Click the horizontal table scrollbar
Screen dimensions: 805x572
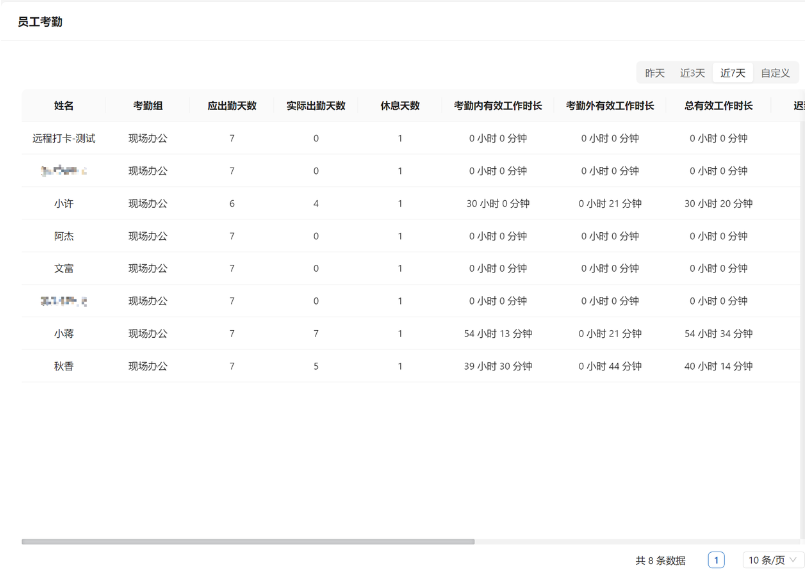tap(248, 542)
